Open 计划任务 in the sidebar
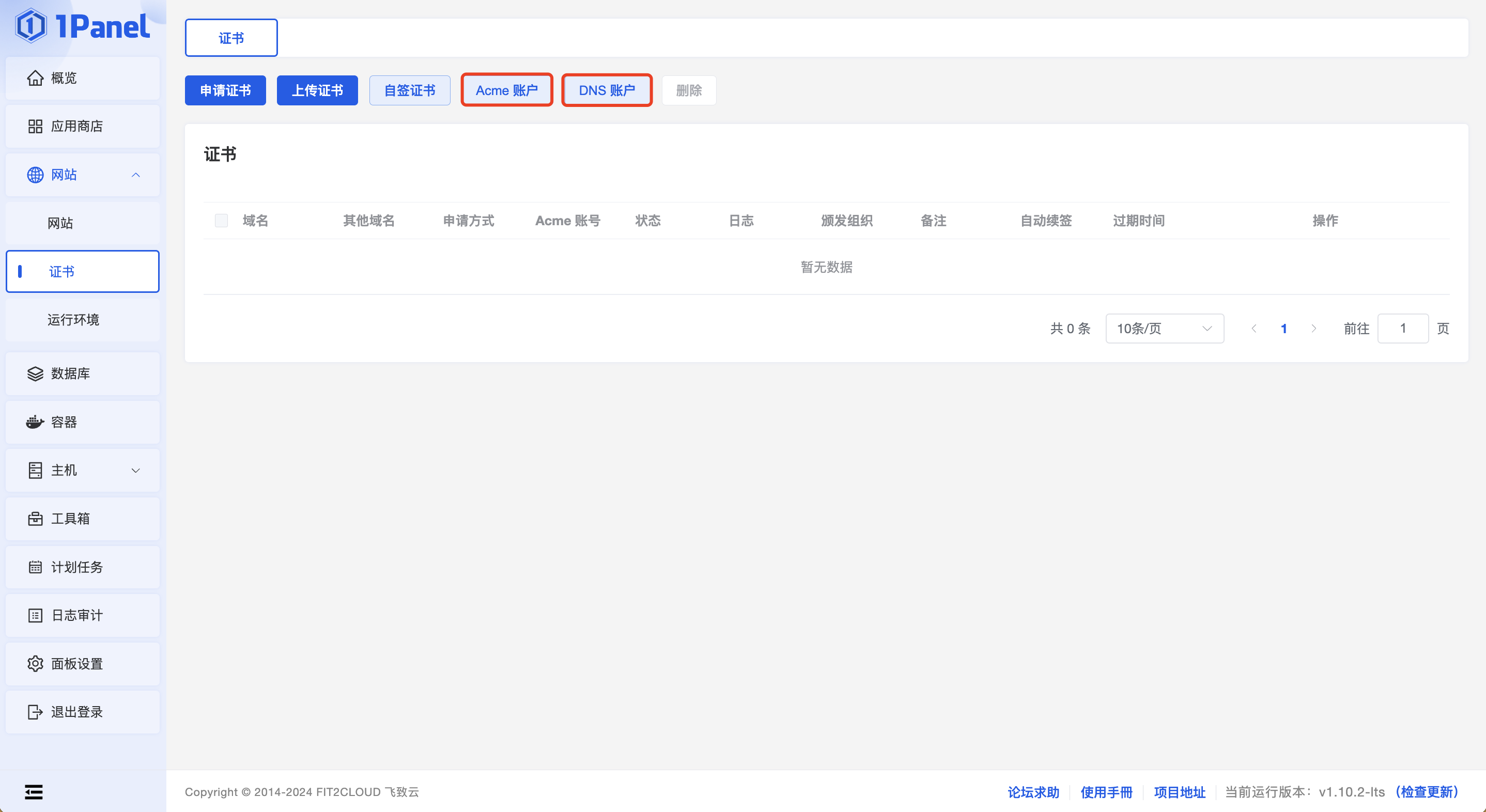This screenshot has height=812, width=1486. point(83,568)
